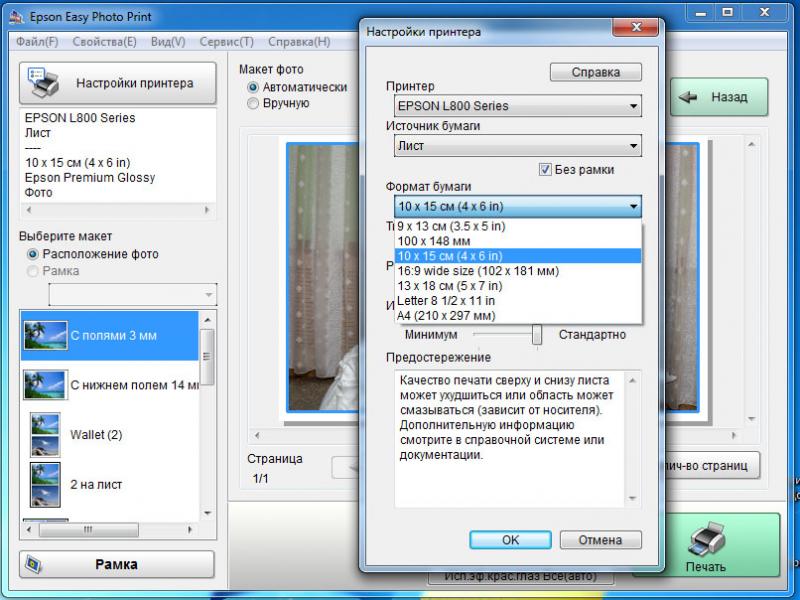Choose '9 x 13 см (3.5 x 5 in)' paper size
The image size is (800, 600).
tap(518, 226)
